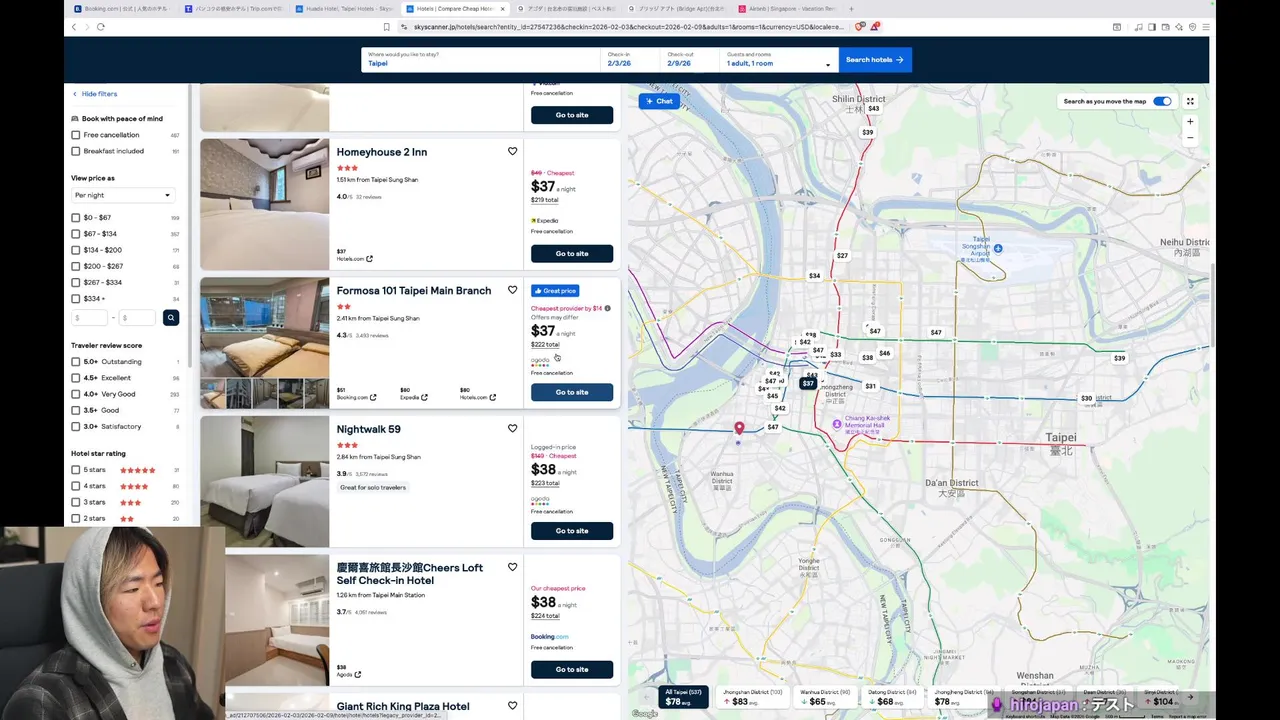Switch to Booking.com browser tab
1280x720 pixels.
click(x=124, y=8)
